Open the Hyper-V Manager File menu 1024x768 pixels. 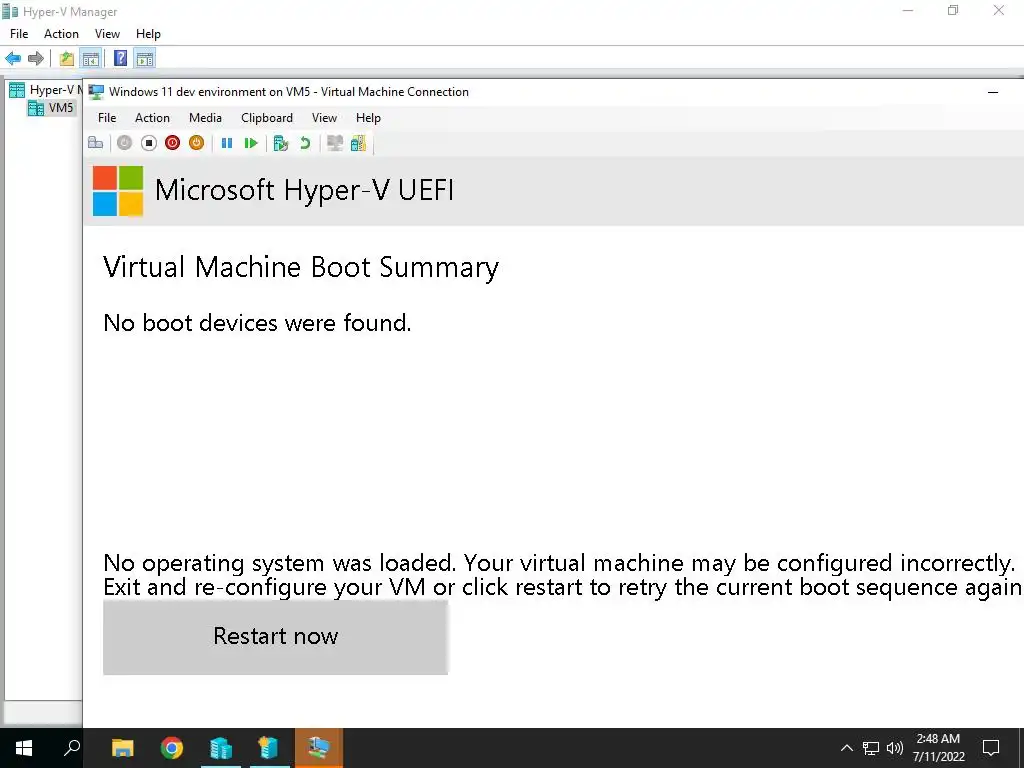pos(19,34)
